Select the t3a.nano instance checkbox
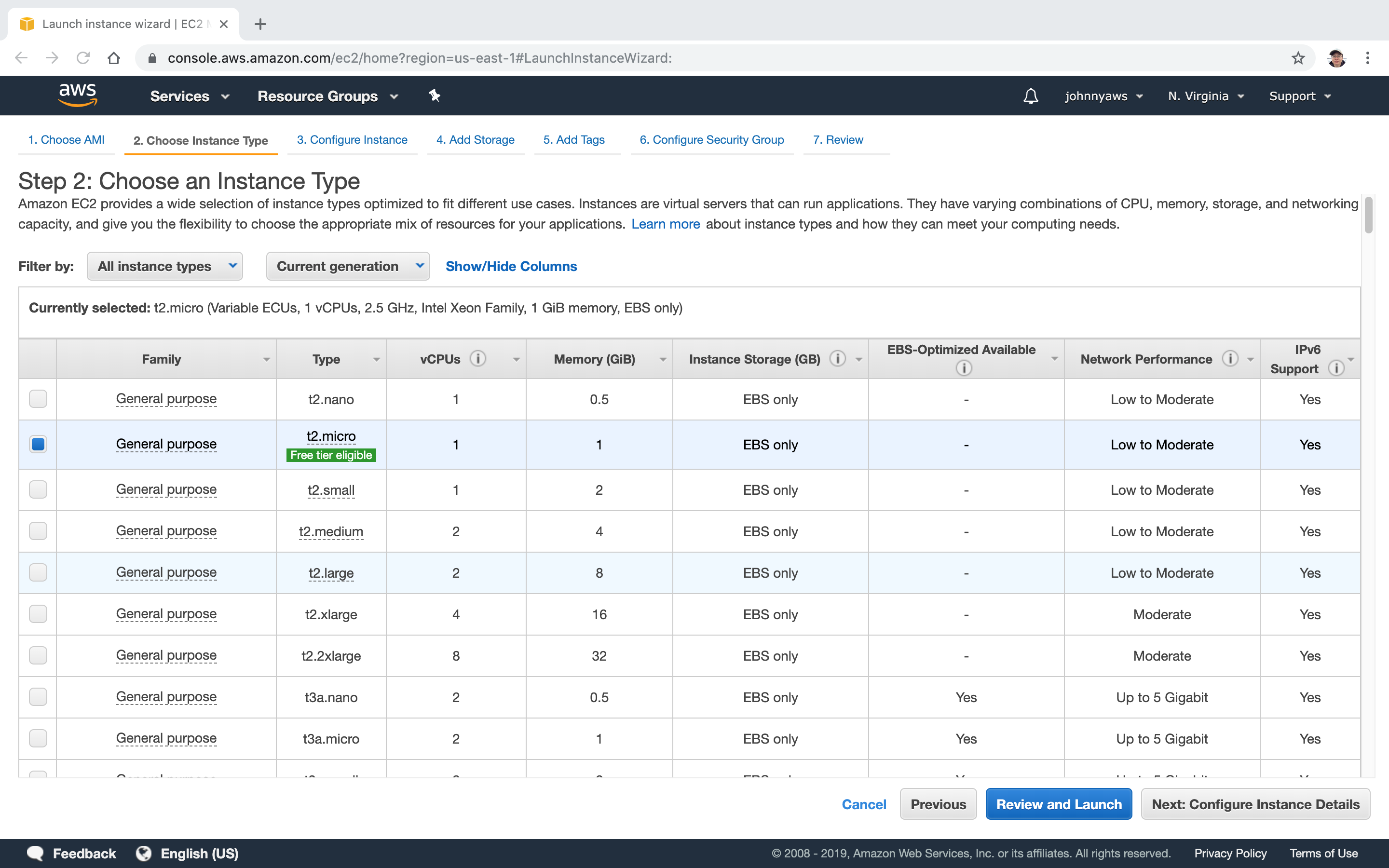This screenshot has height=868, width=1389. [x=38, y=696]
